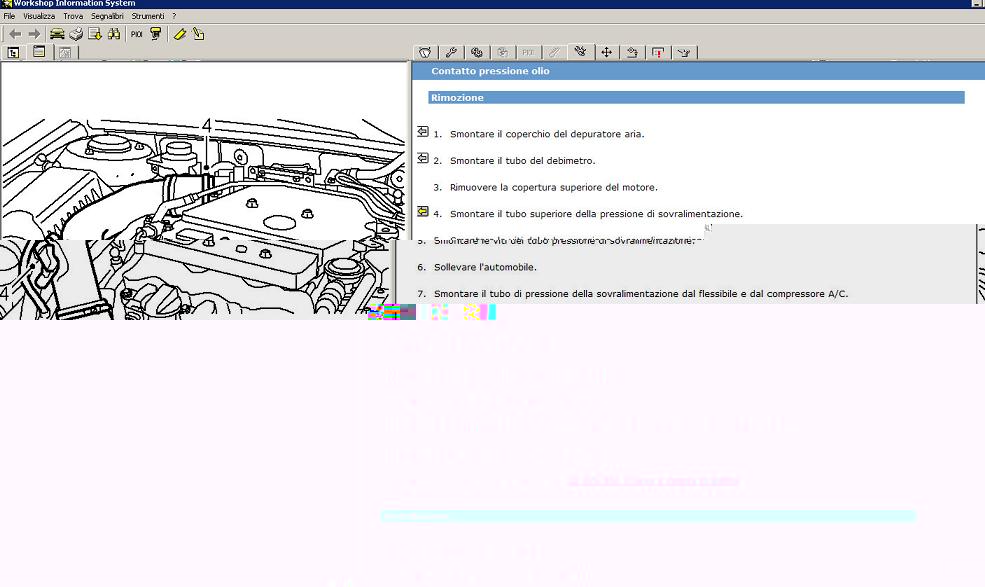This screenshot has width=985, height=587.
Task: Select the four-arrow move tab
Action: (606, 52)
